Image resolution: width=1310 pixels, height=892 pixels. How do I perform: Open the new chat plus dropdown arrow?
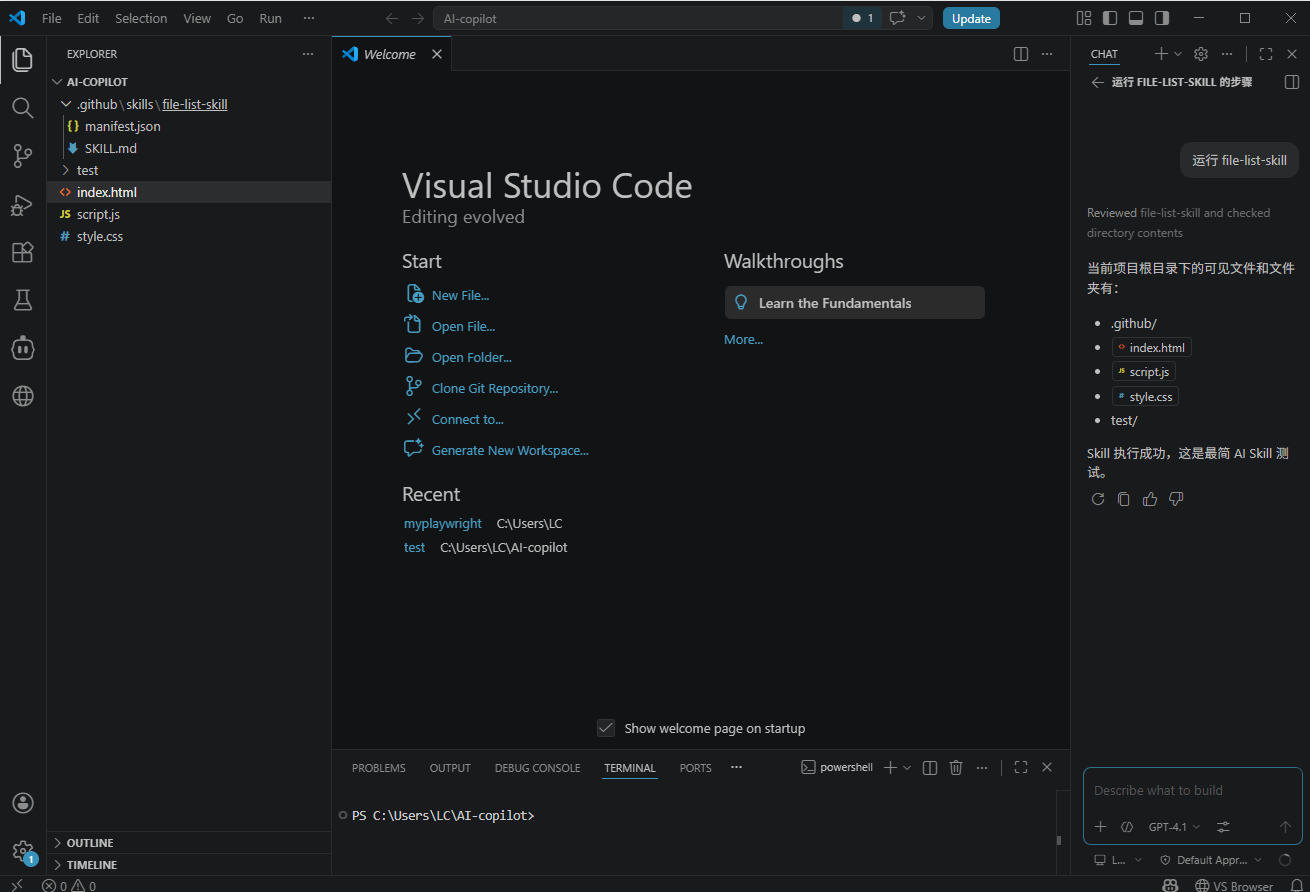pyautogui.click(x=1178, y=54)
